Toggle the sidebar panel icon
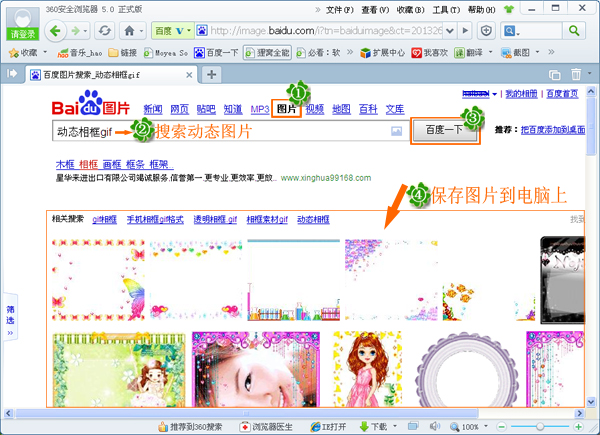600x435 pixels. point(12,73)
